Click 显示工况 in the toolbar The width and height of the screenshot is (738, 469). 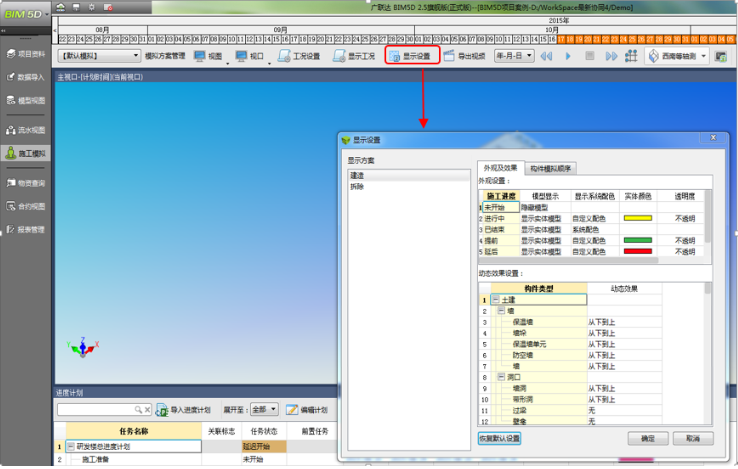354,56
